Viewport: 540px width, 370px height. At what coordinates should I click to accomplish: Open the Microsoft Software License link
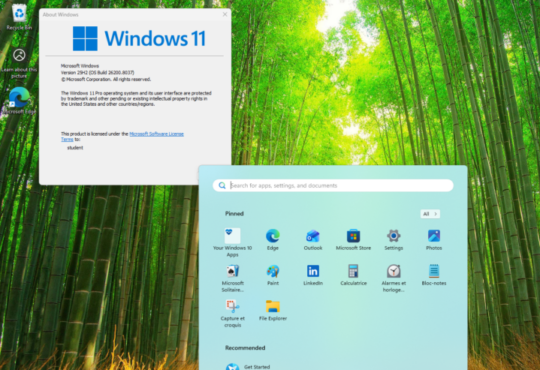pyautogui.click(x=156, y=134)
